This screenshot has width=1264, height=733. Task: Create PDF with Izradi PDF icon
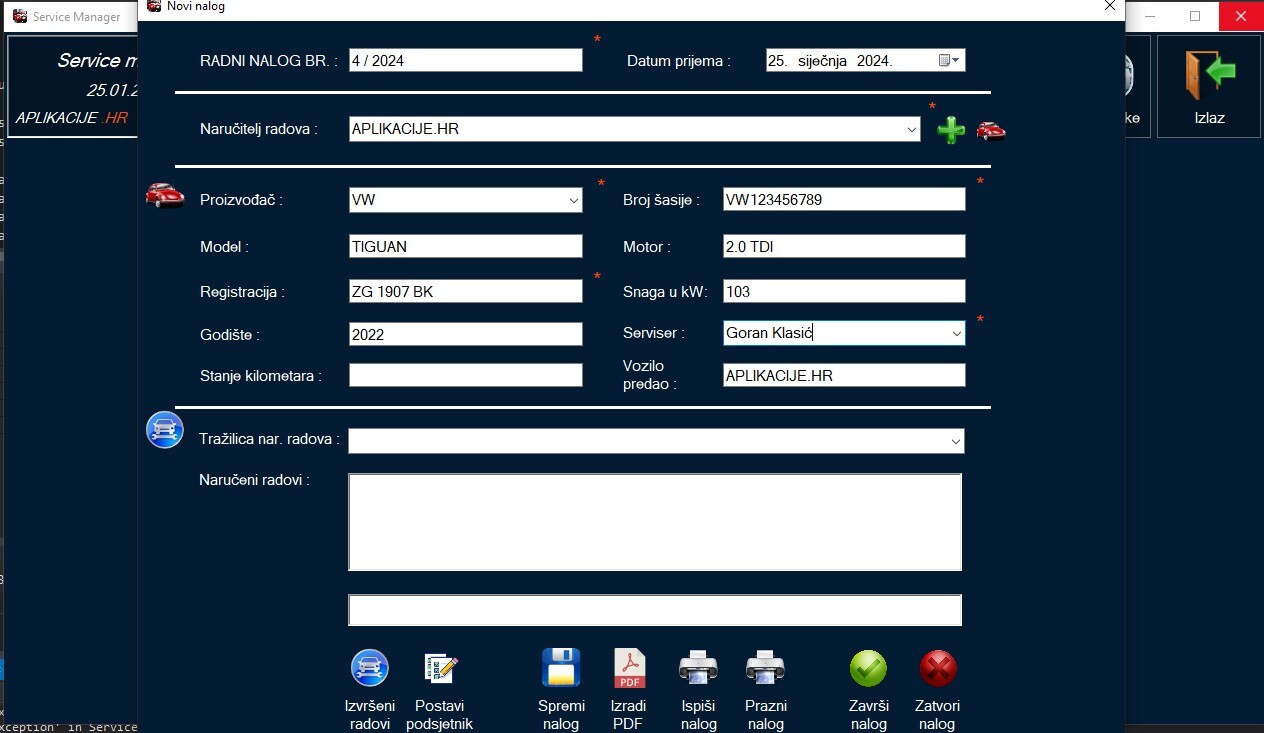[x=629, y=668]
